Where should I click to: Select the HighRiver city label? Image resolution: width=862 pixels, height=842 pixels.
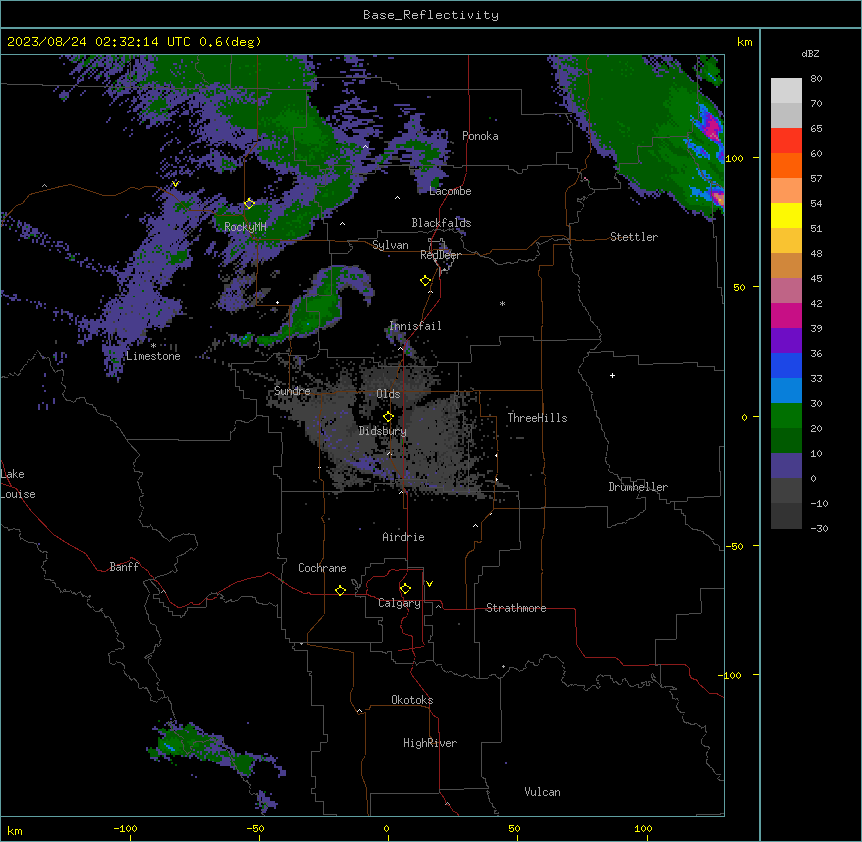pos(430,743)
